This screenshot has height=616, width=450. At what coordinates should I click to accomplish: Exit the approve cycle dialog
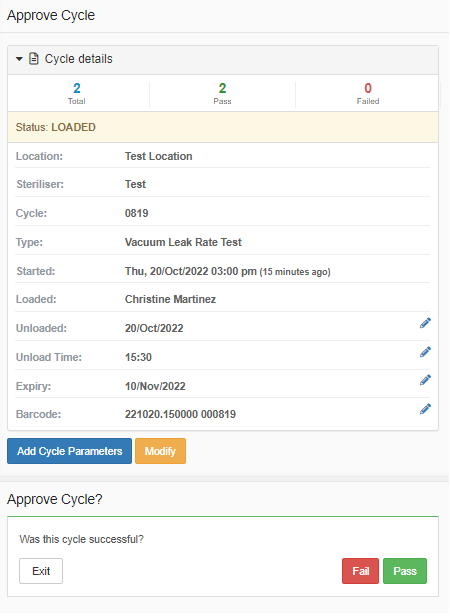point(41,572)
